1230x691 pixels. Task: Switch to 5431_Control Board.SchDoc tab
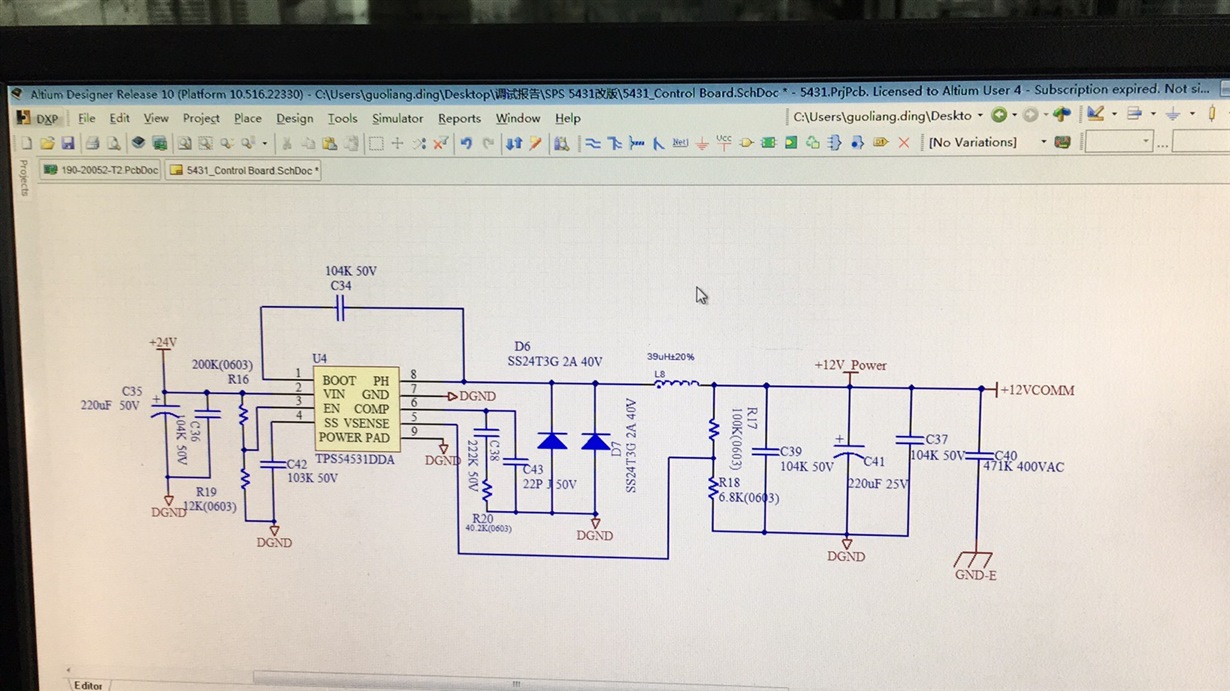[x=243, y=170]
